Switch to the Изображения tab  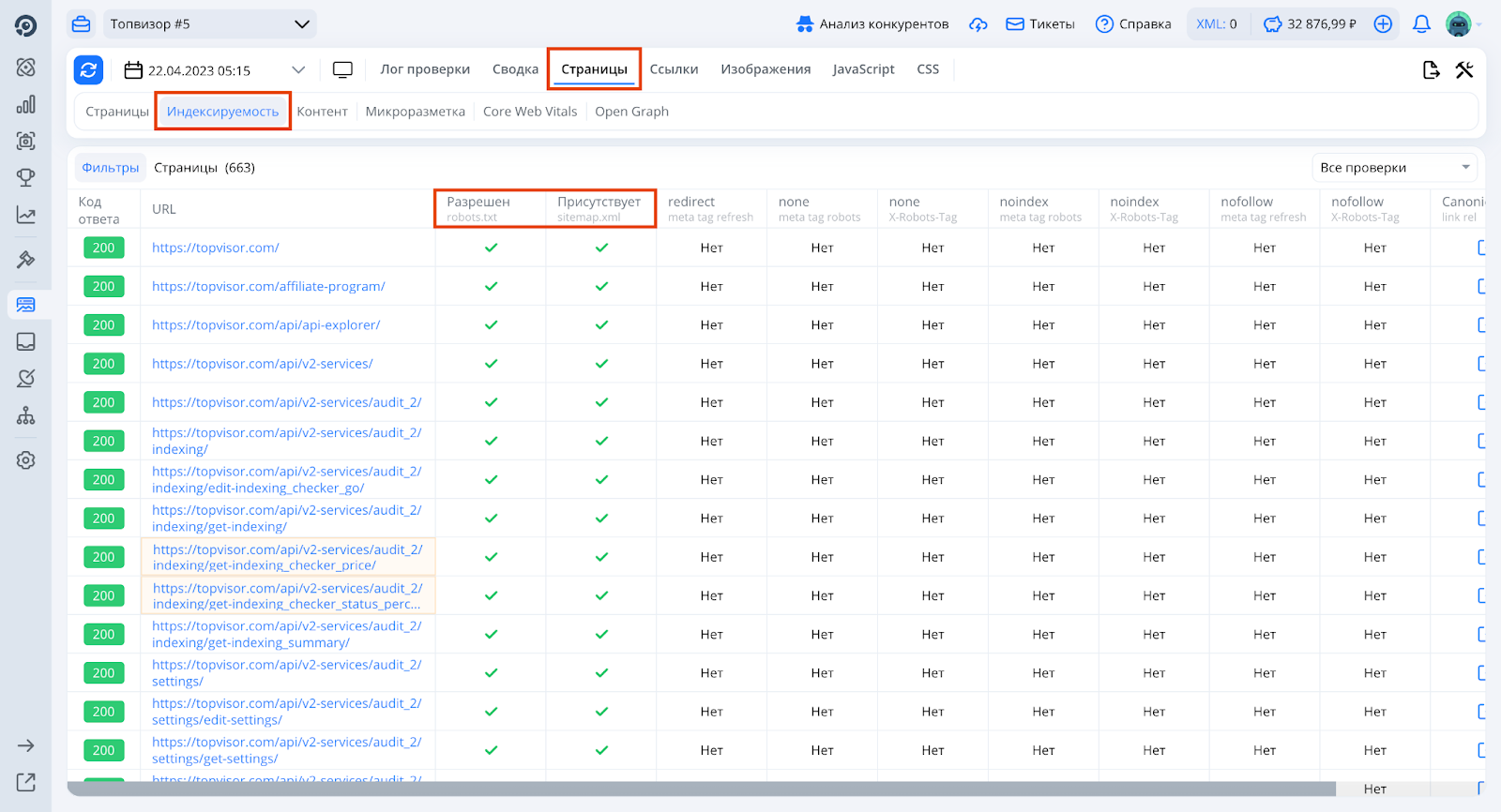tap(766, 69)
